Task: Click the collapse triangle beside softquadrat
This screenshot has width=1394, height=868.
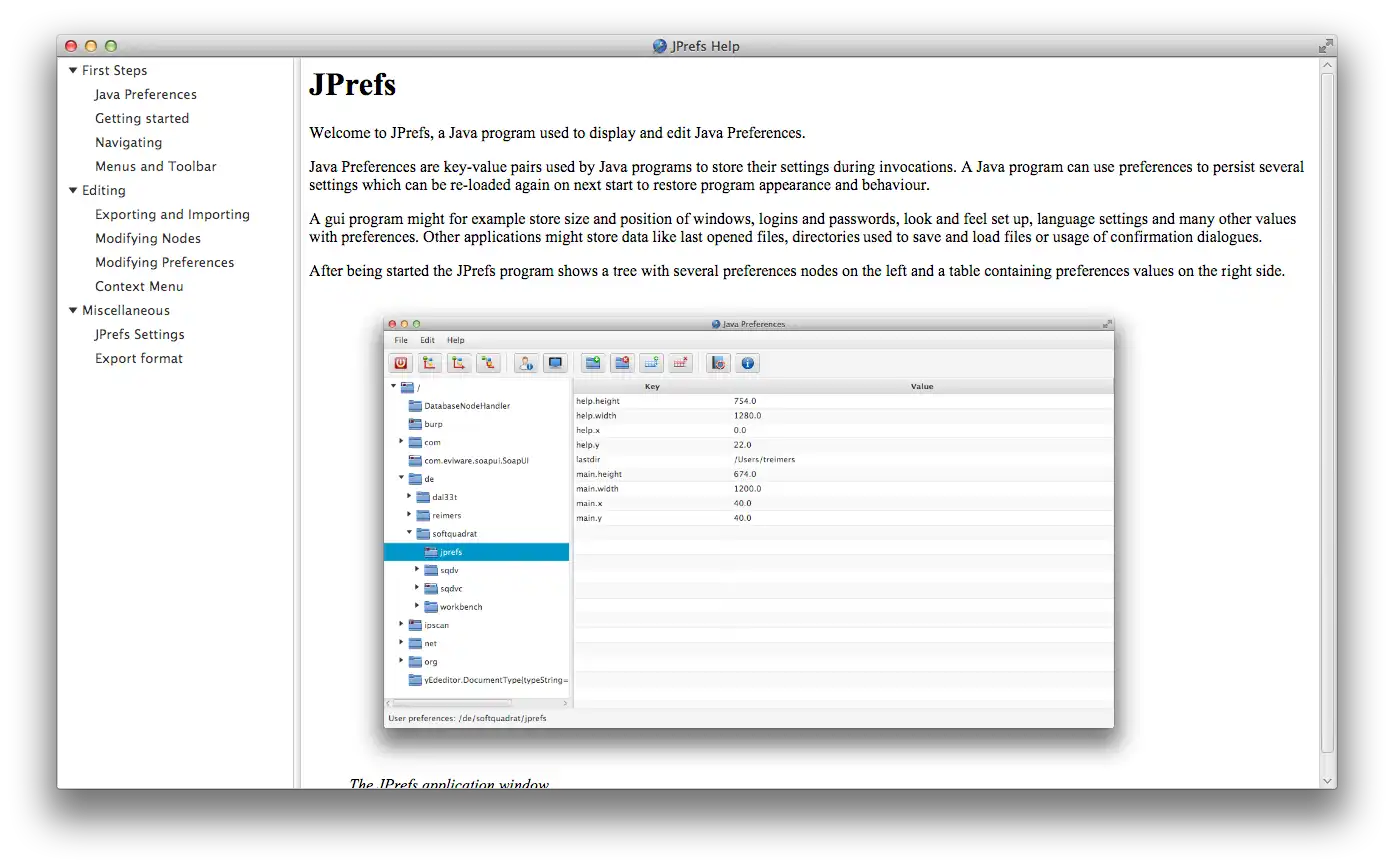Action: click(x=409, y=533)
